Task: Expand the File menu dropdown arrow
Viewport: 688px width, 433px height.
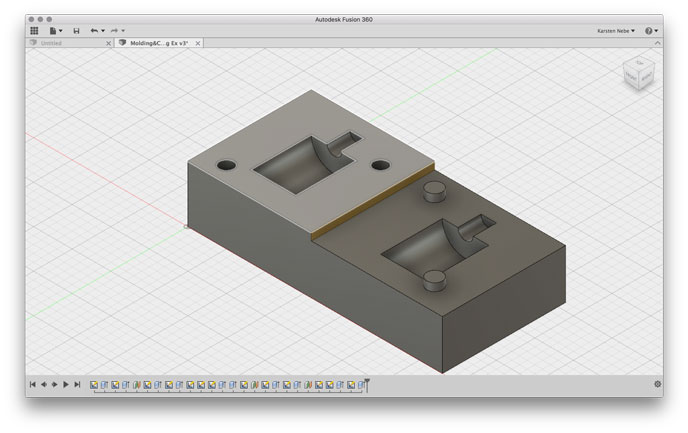Action: [61, 31]
